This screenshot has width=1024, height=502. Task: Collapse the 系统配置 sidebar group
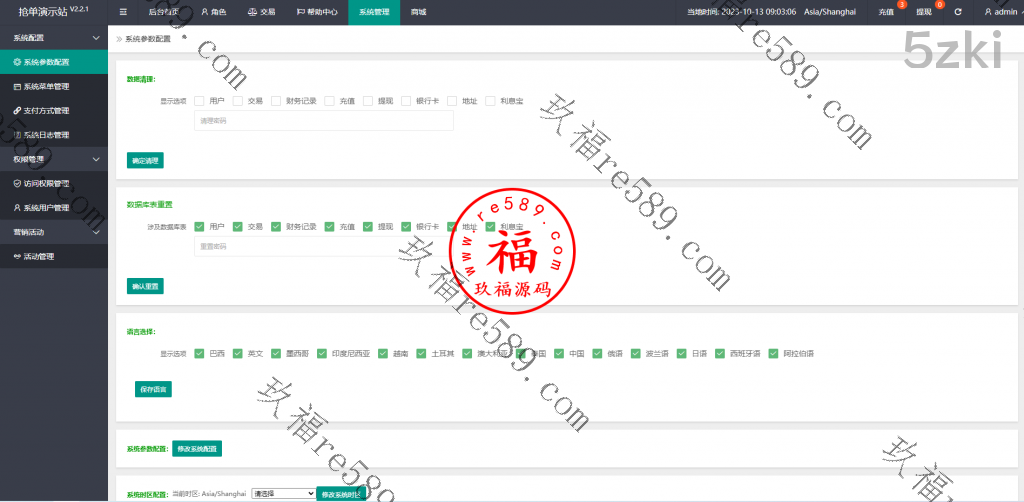[x=95, y=37]
